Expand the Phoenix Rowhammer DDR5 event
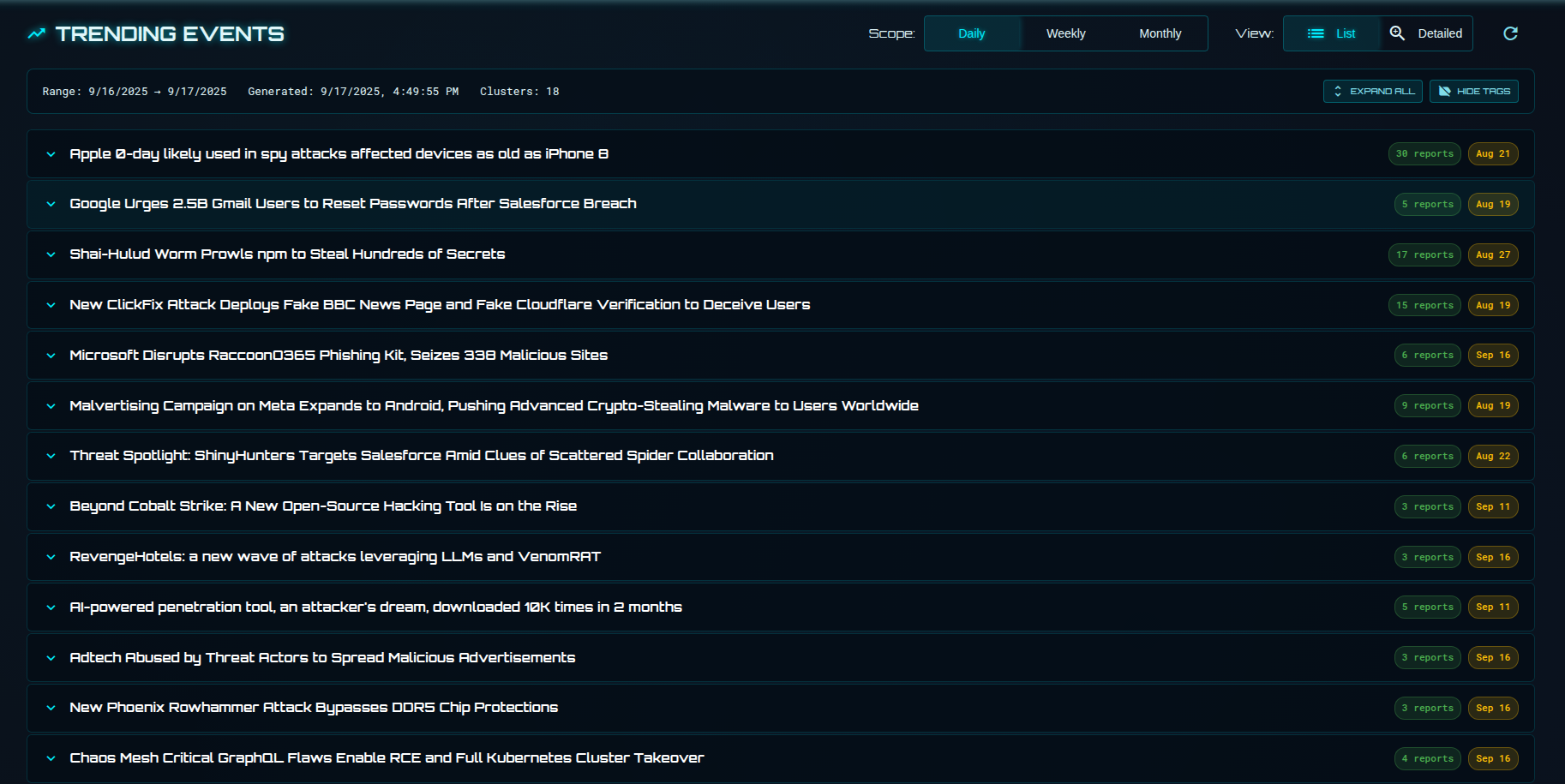 [x=51, y=708]
